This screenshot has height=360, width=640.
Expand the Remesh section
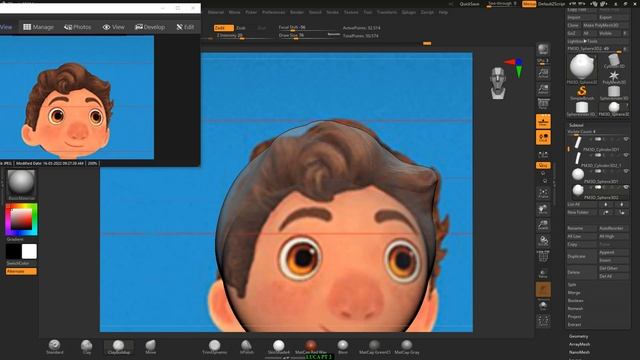(x=576, y=309)
